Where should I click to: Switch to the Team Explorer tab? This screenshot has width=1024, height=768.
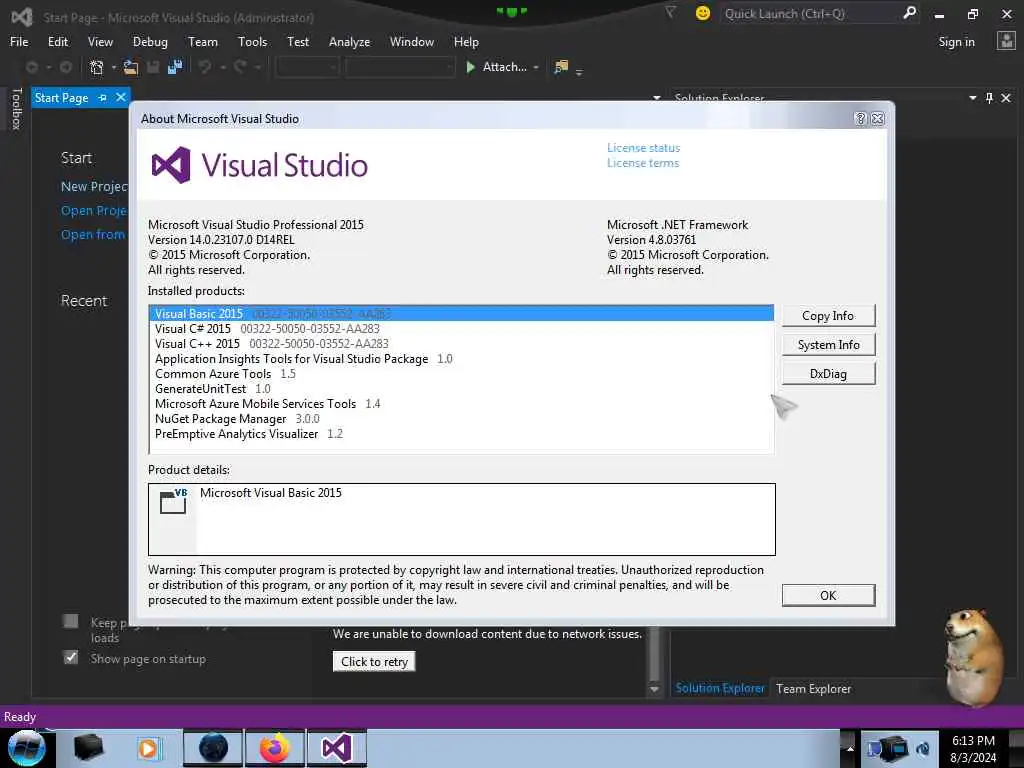point(813,688)
